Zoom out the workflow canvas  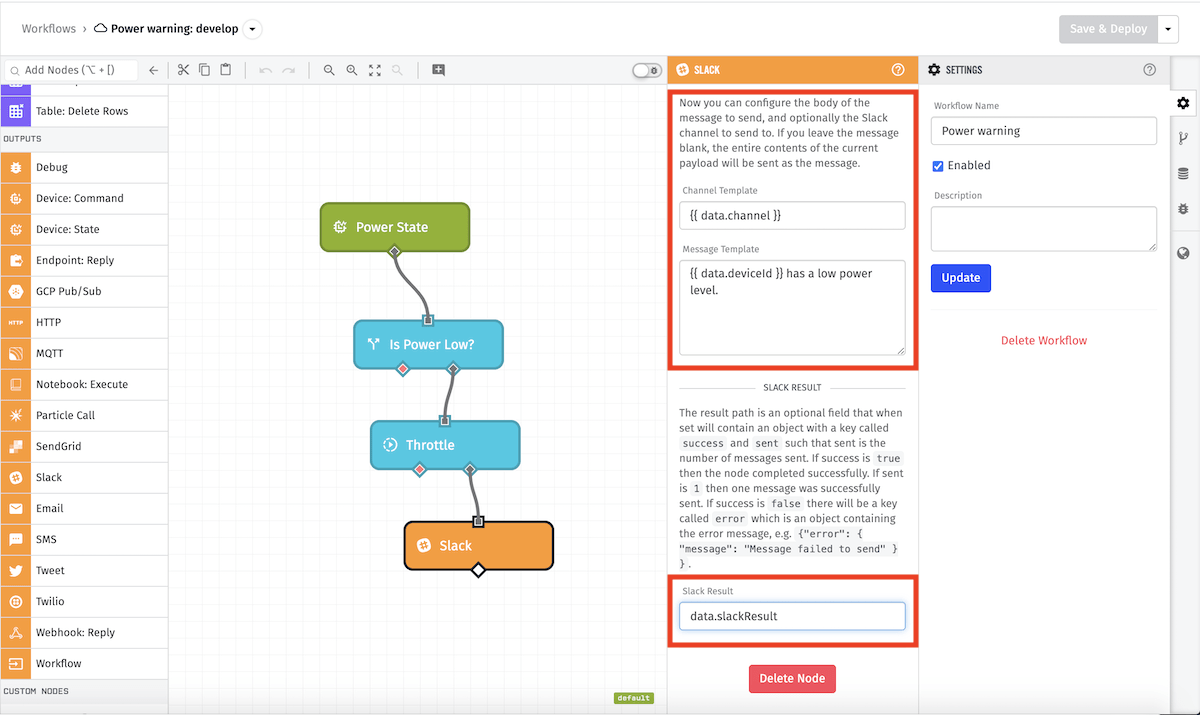click(329, 70)
